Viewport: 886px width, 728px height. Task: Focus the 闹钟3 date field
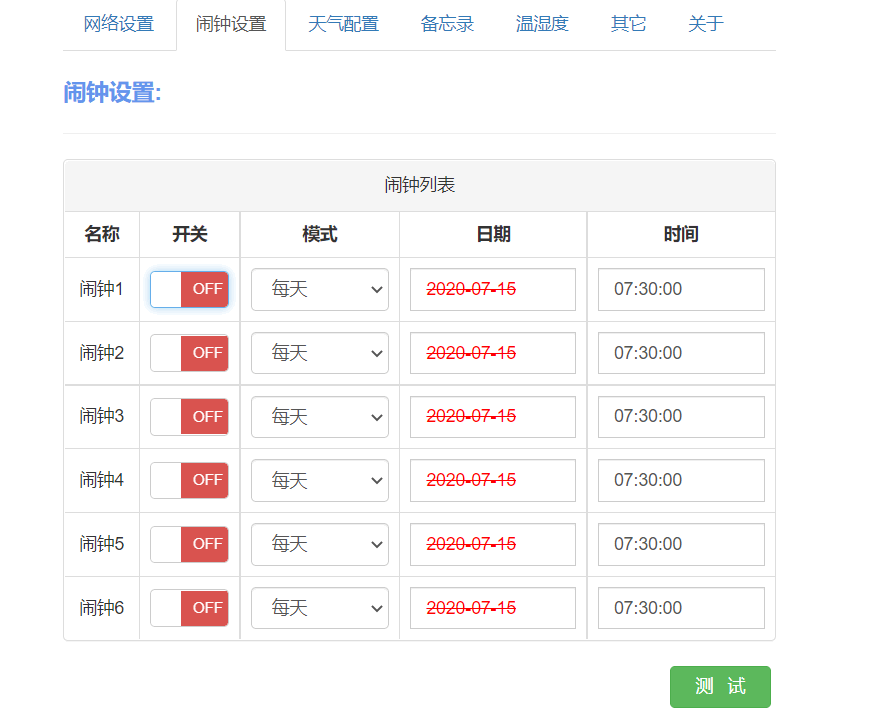click(493, 417)
